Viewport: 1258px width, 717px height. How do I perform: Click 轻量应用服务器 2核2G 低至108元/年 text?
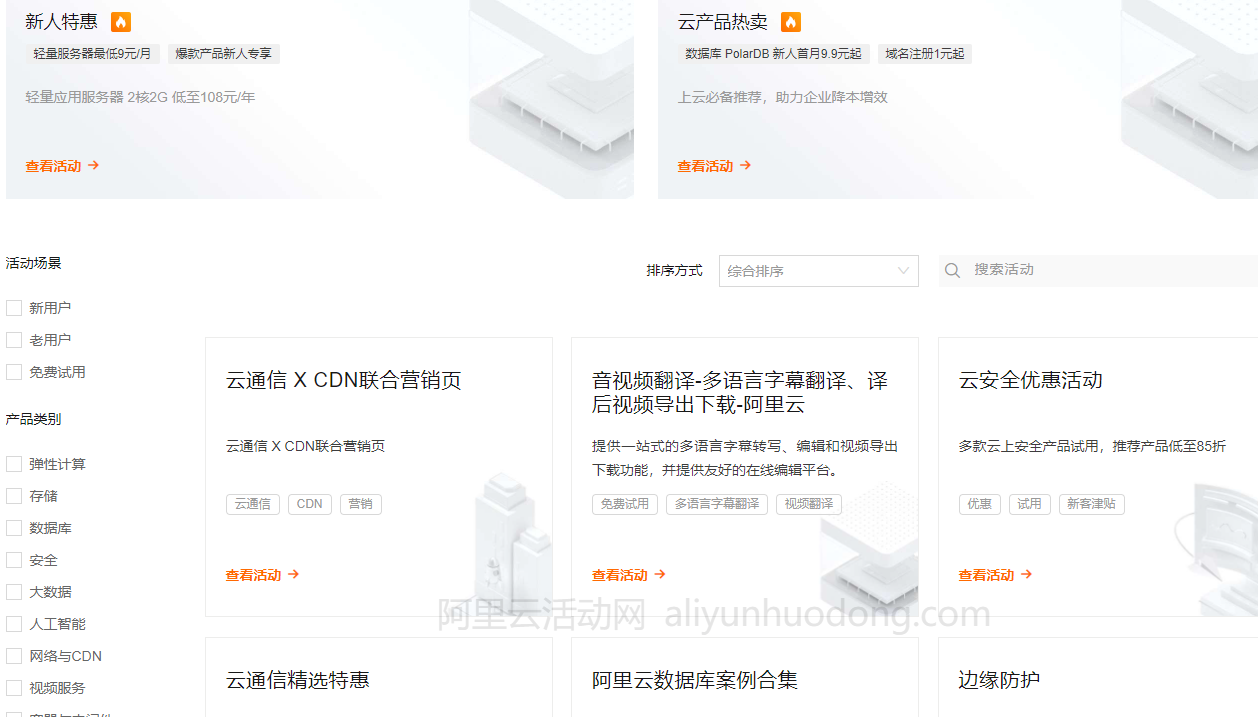pyautogui.click(x=141, y=97)
